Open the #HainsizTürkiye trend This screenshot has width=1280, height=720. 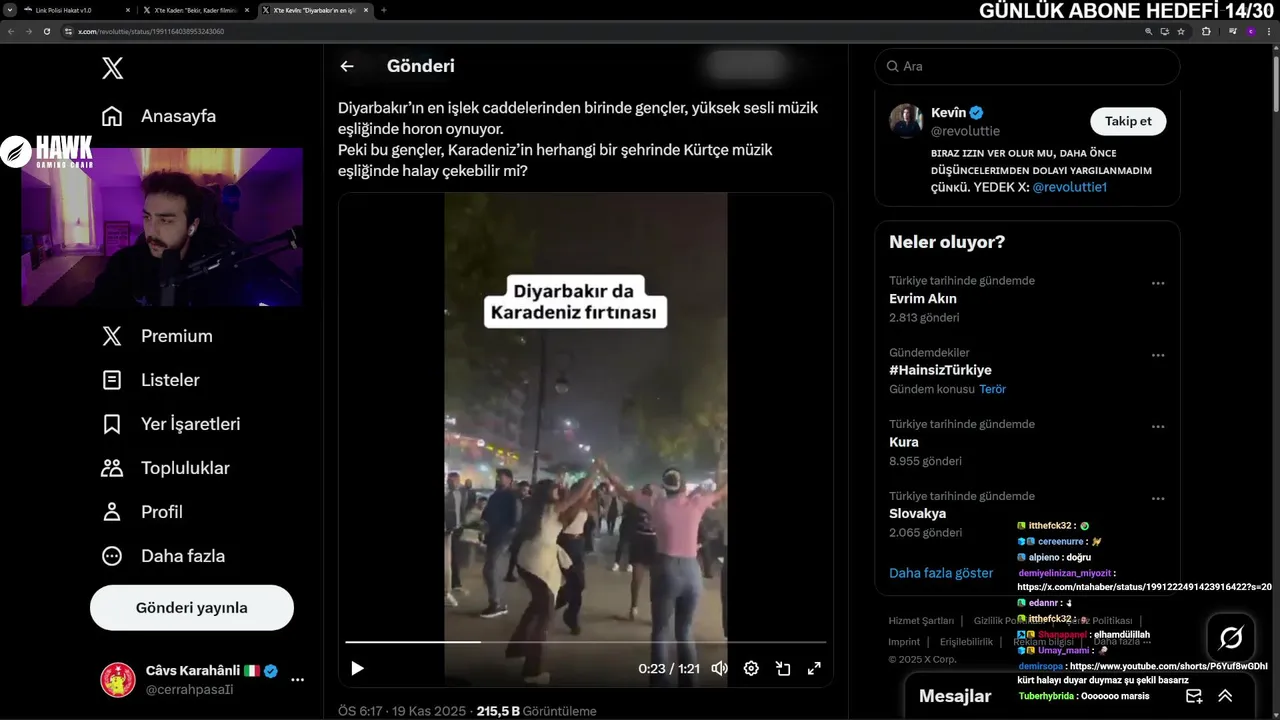coord(940,370)
